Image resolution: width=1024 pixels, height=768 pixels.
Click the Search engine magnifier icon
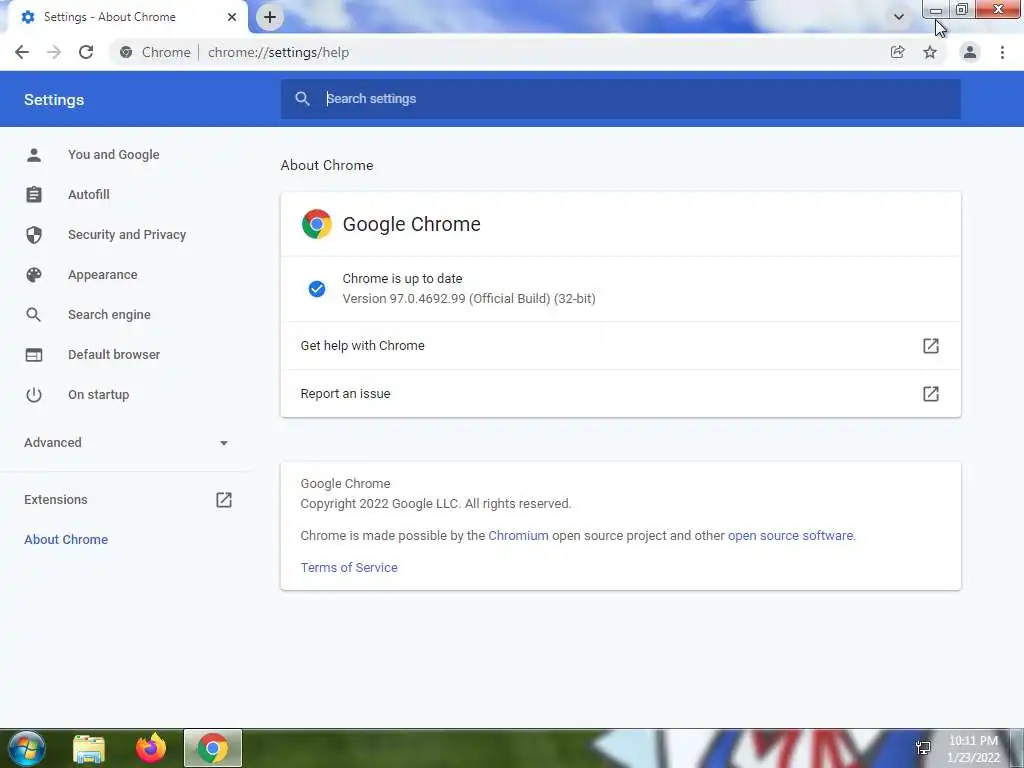click(x=34, y=315)
